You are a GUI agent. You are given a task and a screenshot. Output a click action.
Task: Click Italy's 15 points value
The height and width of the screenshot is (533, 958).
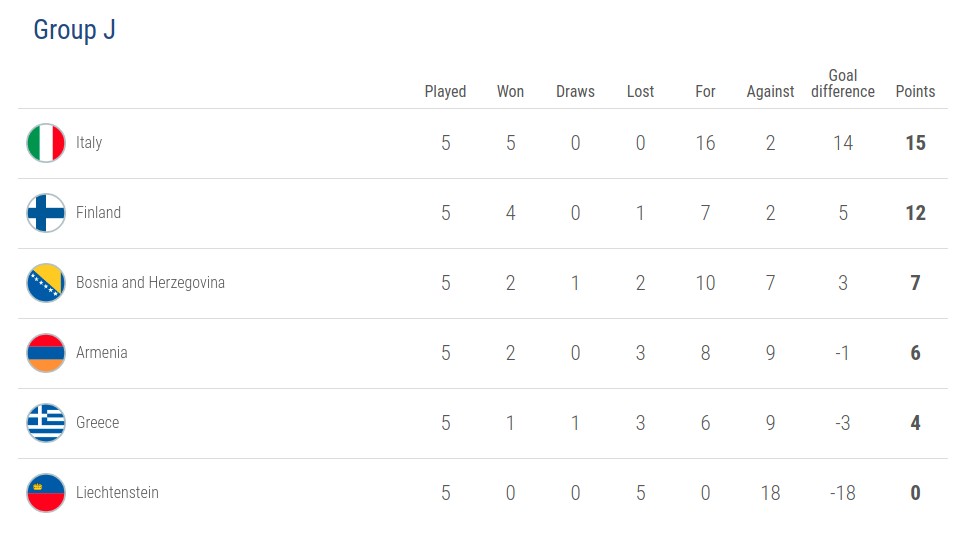click(915, 143)
